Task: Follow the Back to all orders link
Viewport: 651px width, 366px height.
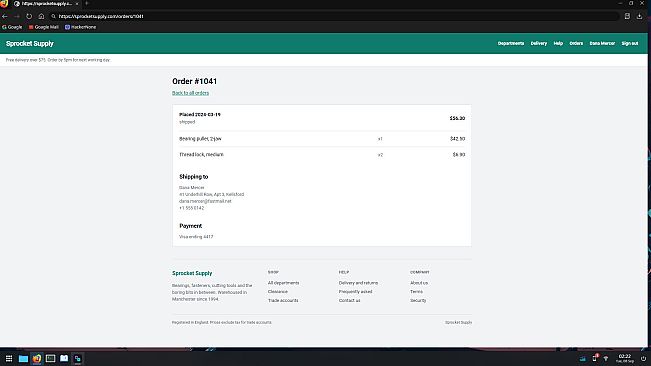Action: (x=190, y=93)
